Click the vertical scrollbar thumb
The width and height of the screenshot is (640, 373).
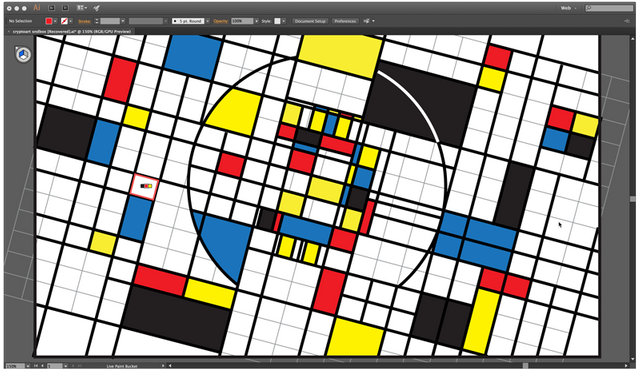point(633,199)
